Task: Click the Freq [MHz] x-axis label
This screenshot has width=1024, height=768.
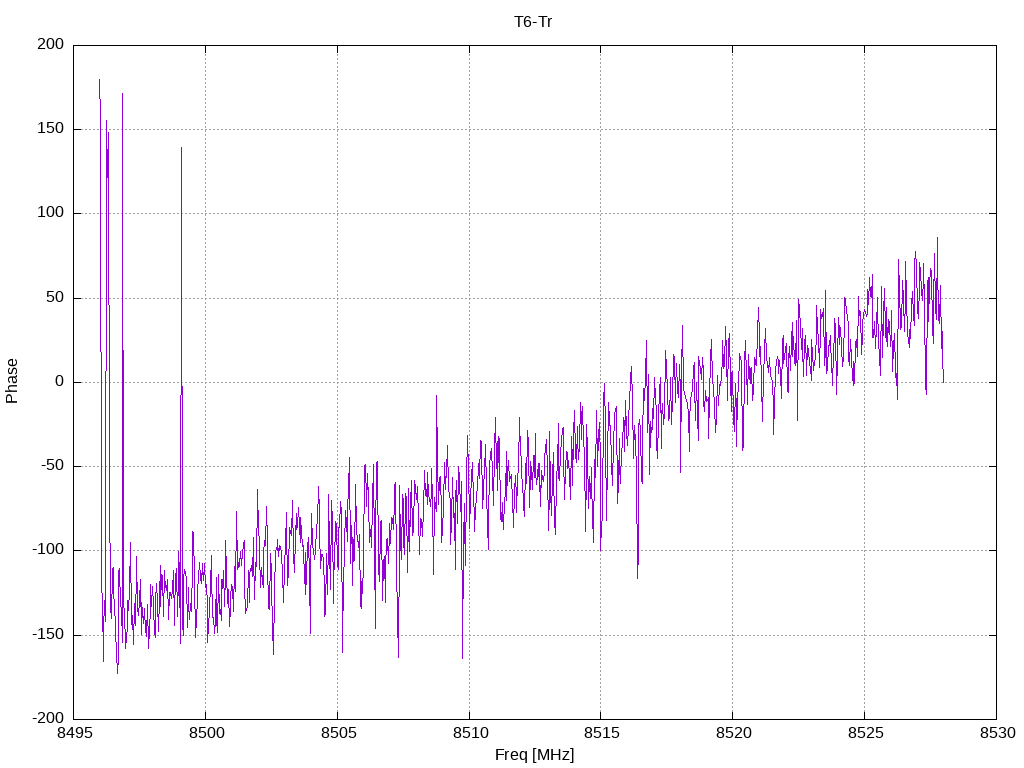Action: click(x=534, y=755)
